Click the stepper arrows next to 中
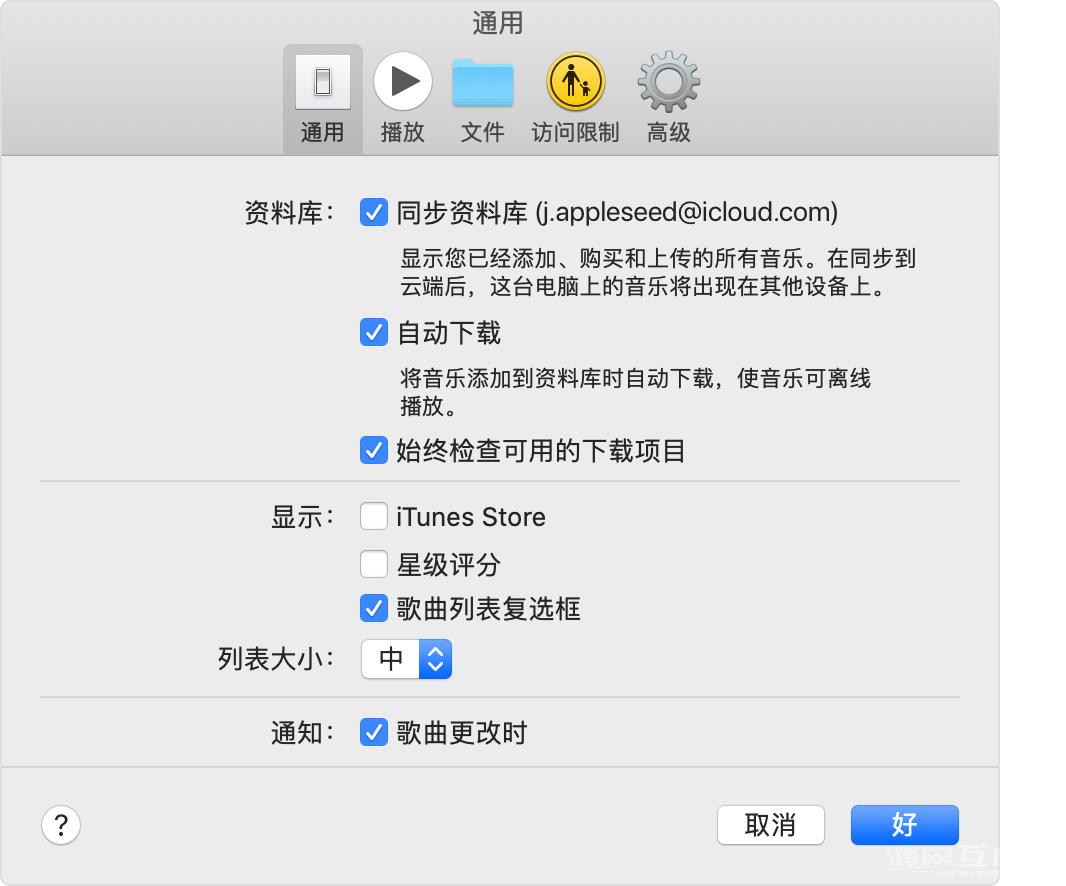The width and height of the screenshot is (1066, 886). click(437, 659)
